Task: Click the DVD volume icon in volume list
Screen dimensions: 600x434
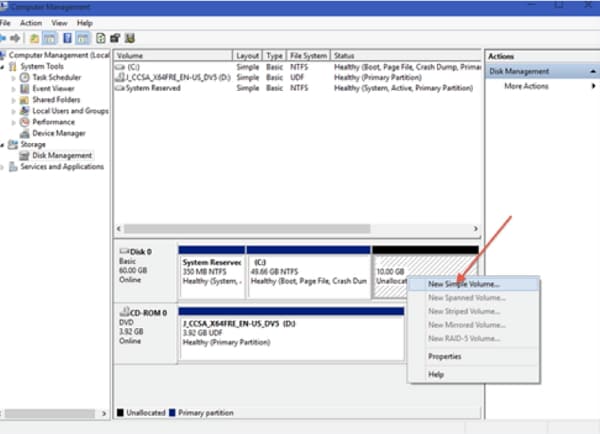Action: [120, 77]
